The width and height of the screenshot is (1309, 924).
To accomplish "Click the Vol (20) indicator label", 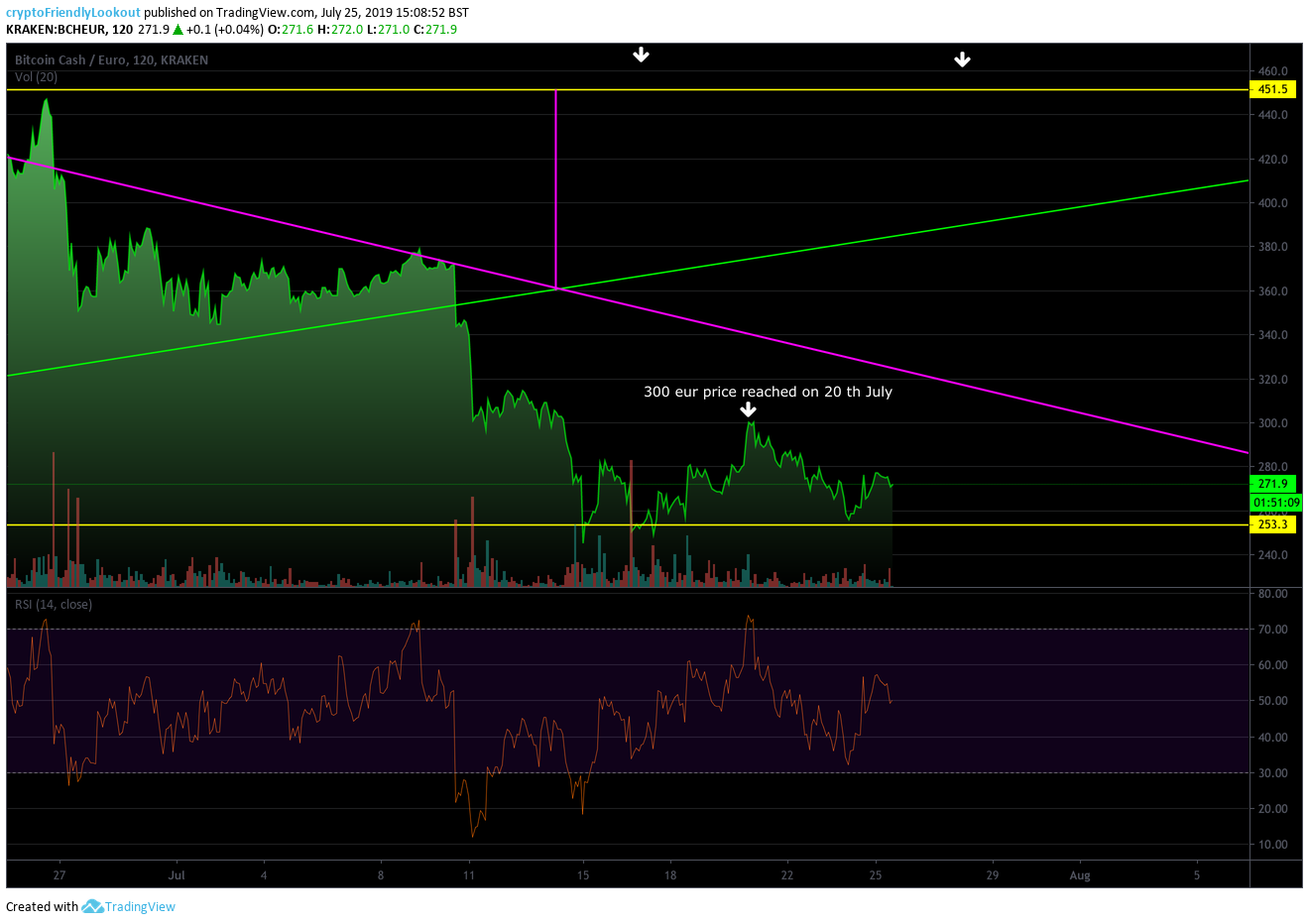I will 36,76.
